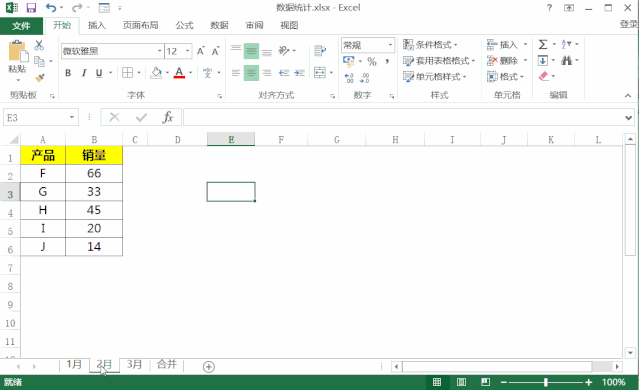639x390 pixels.
Task: Click the Clear eraser icon
Action: point(544,76)
